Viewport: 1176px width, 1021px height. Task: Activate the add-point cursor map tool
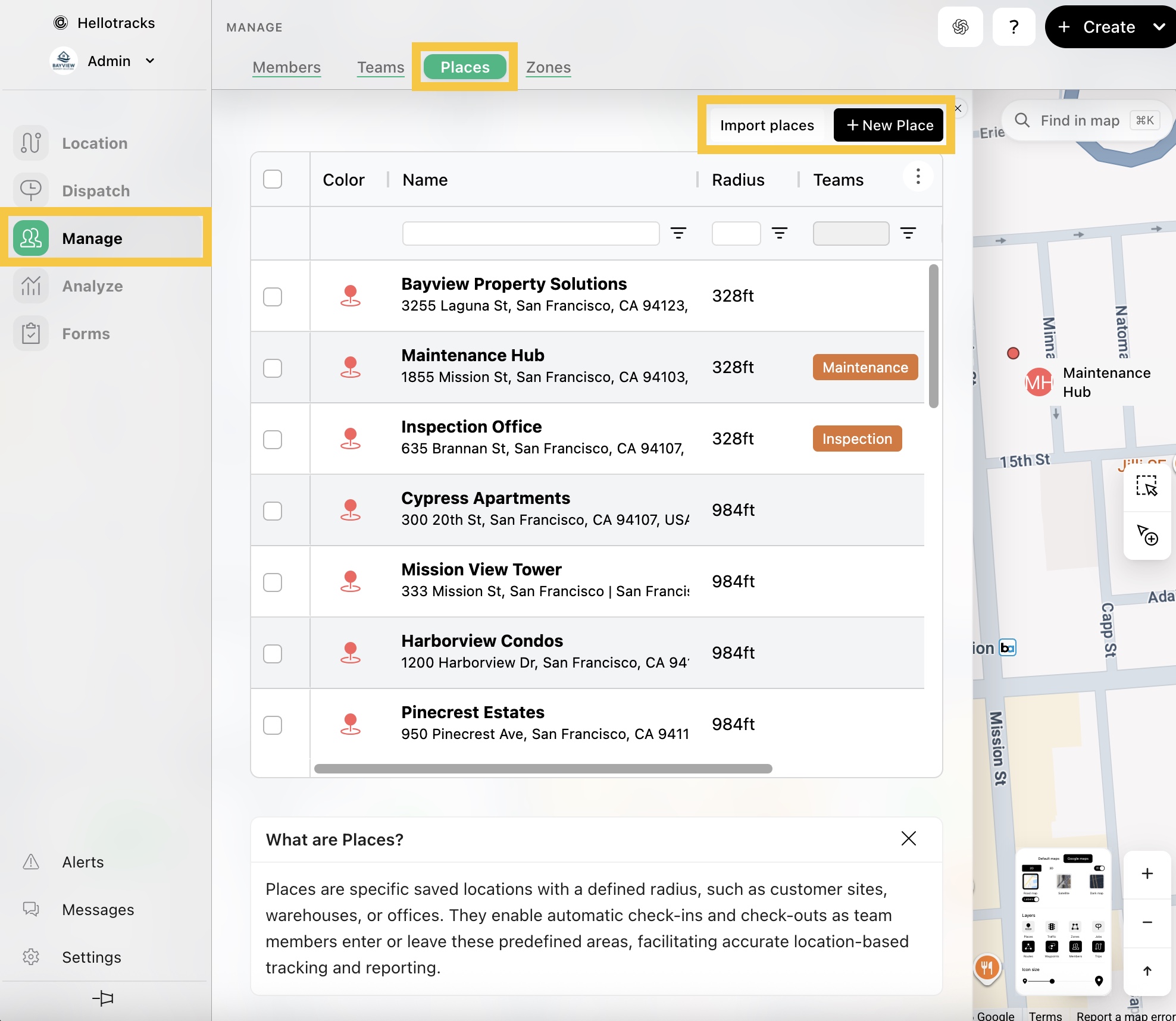click(x=1147, y=535)
